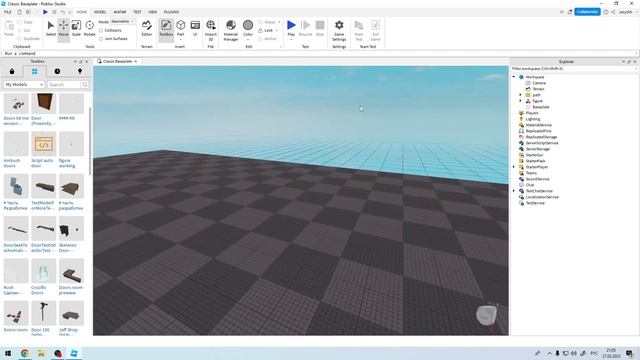Expand the TextChatService node

514,191
